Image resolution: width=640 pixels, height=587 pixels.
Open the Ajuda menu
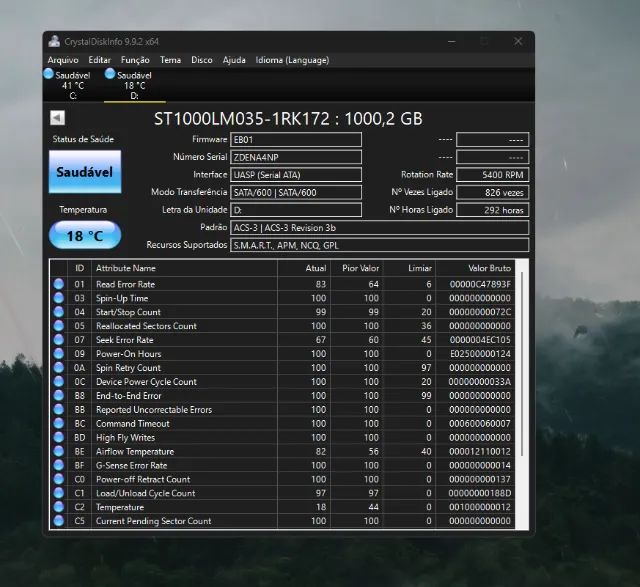point(234,60)
